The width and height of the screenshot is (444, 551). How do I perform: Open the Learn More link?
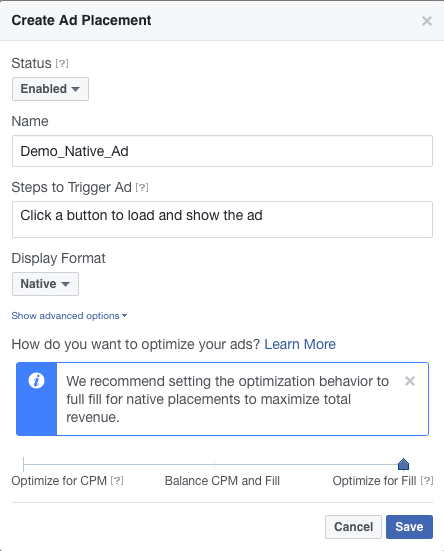pos(300,344)
